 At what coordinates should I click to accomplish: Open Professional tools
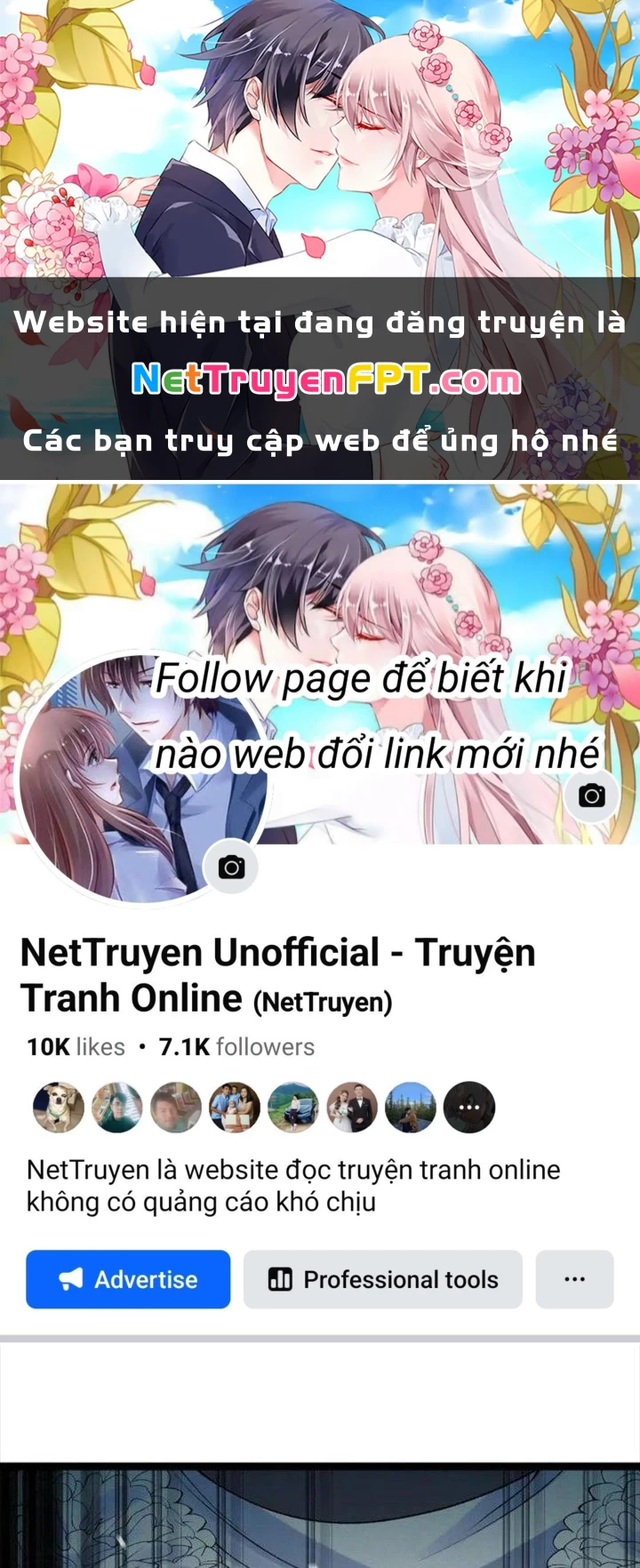coord(383,1279)
